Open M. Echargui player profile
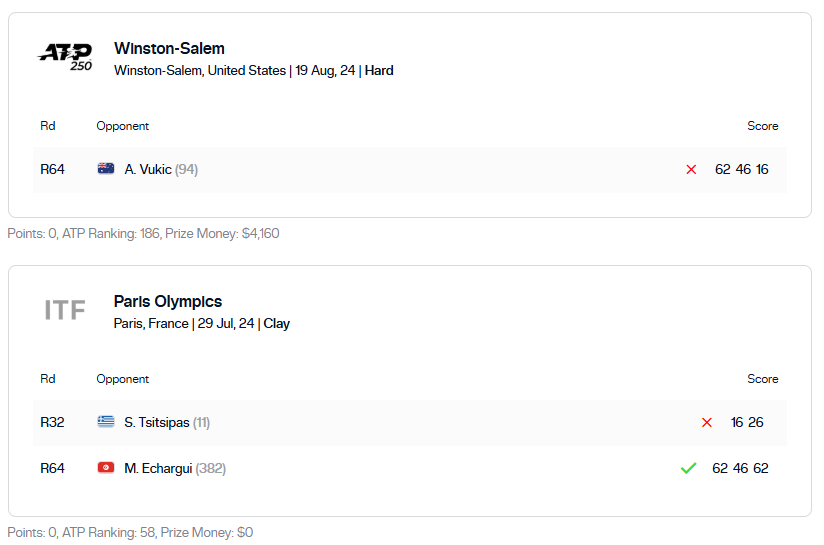The width and height of the screenshot is (824, 545). (158, 468)
